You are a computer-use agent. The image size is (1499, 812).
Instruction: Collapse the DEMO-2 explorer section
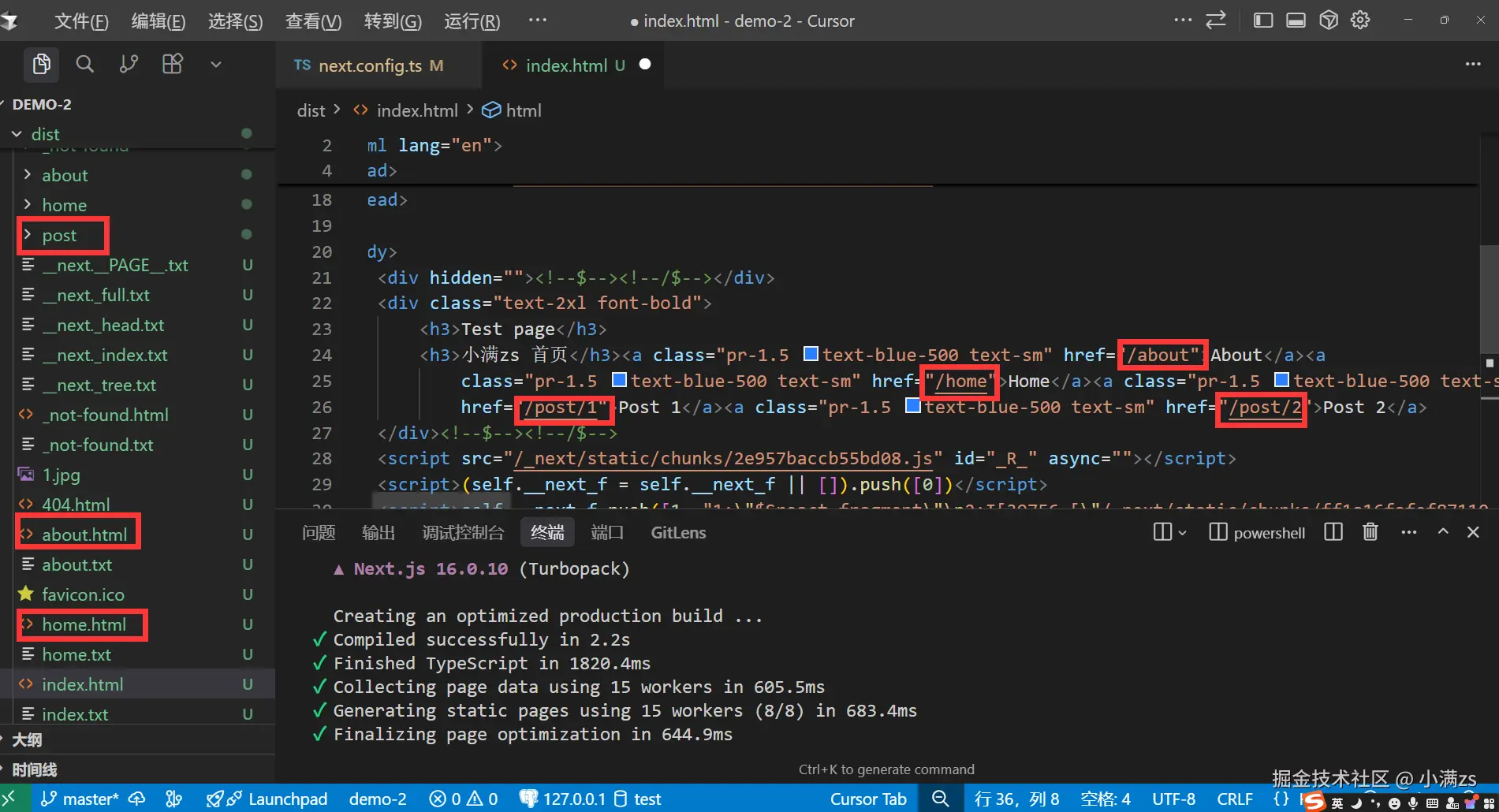42,104
